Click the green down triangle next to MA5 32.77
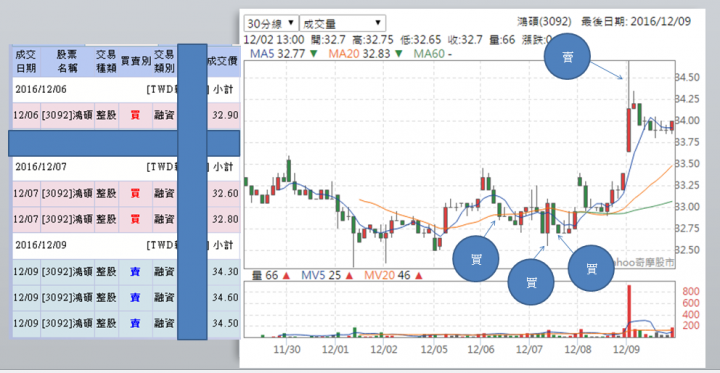 tap(314, 54)
